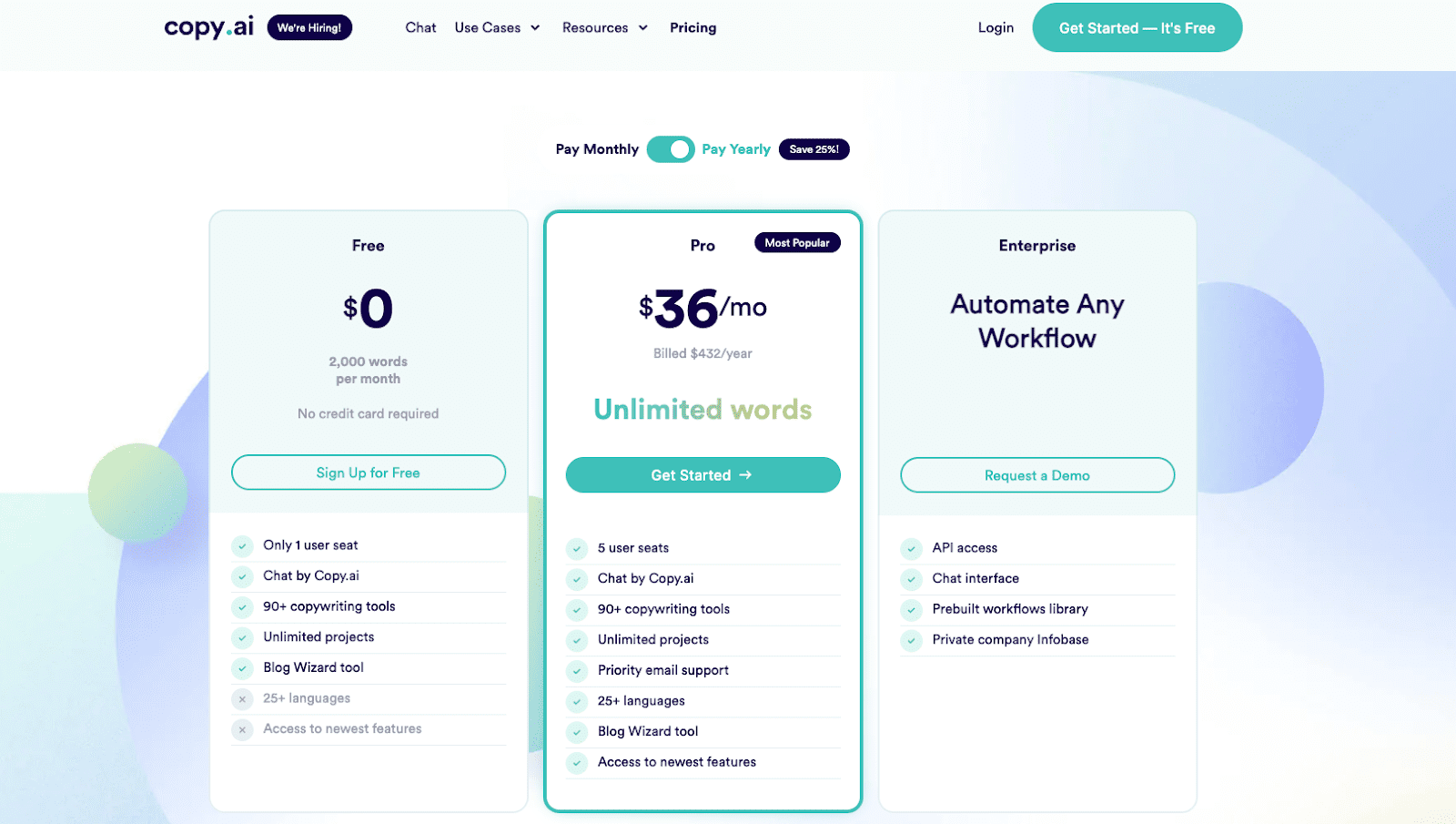Click the Enterprise plan title
1456x824 pixels.
(1037, 245)
